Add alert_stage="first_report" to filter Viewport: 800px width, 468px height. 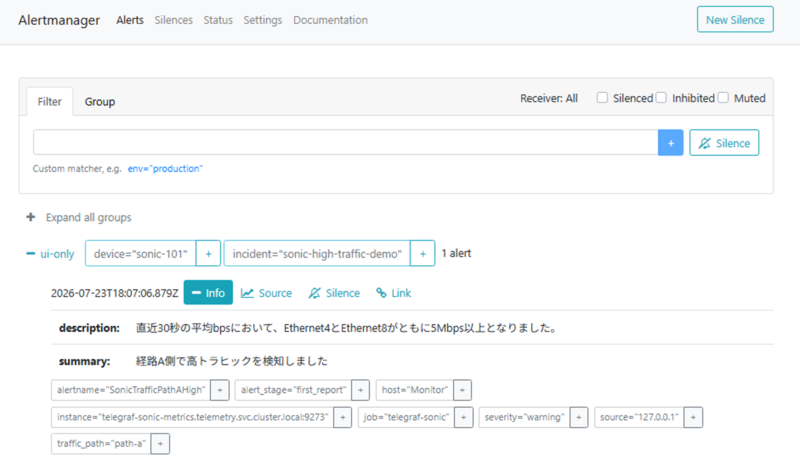[360, 390]
